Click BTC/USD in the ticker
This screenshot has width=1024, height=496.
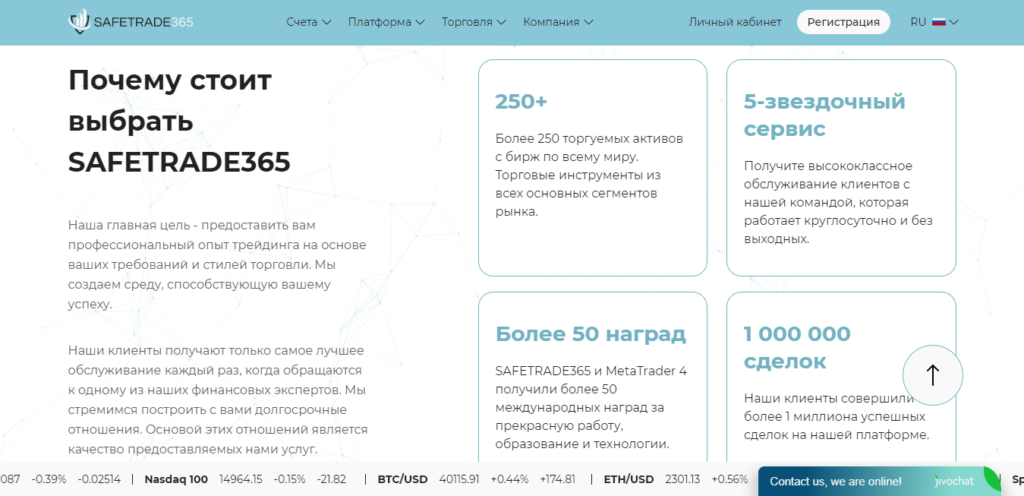(402, 480)
